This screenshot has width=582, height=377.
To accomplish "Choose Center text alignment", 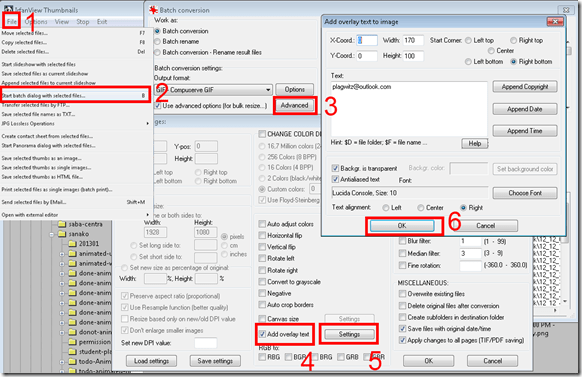I will (x=421, y=208).
